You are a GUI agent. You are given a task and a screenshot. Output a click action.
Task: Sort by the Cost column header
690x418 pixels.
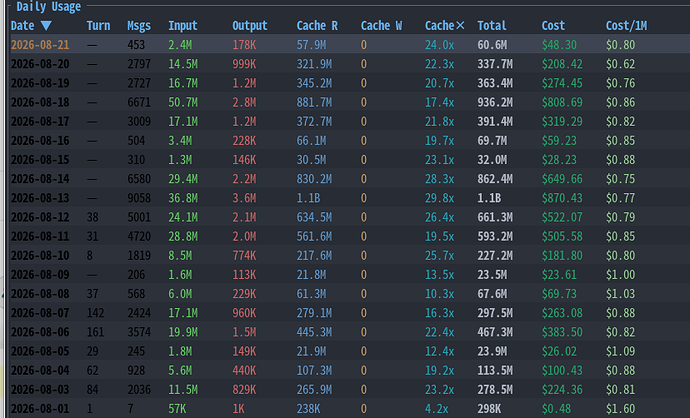tap(553, 26)
